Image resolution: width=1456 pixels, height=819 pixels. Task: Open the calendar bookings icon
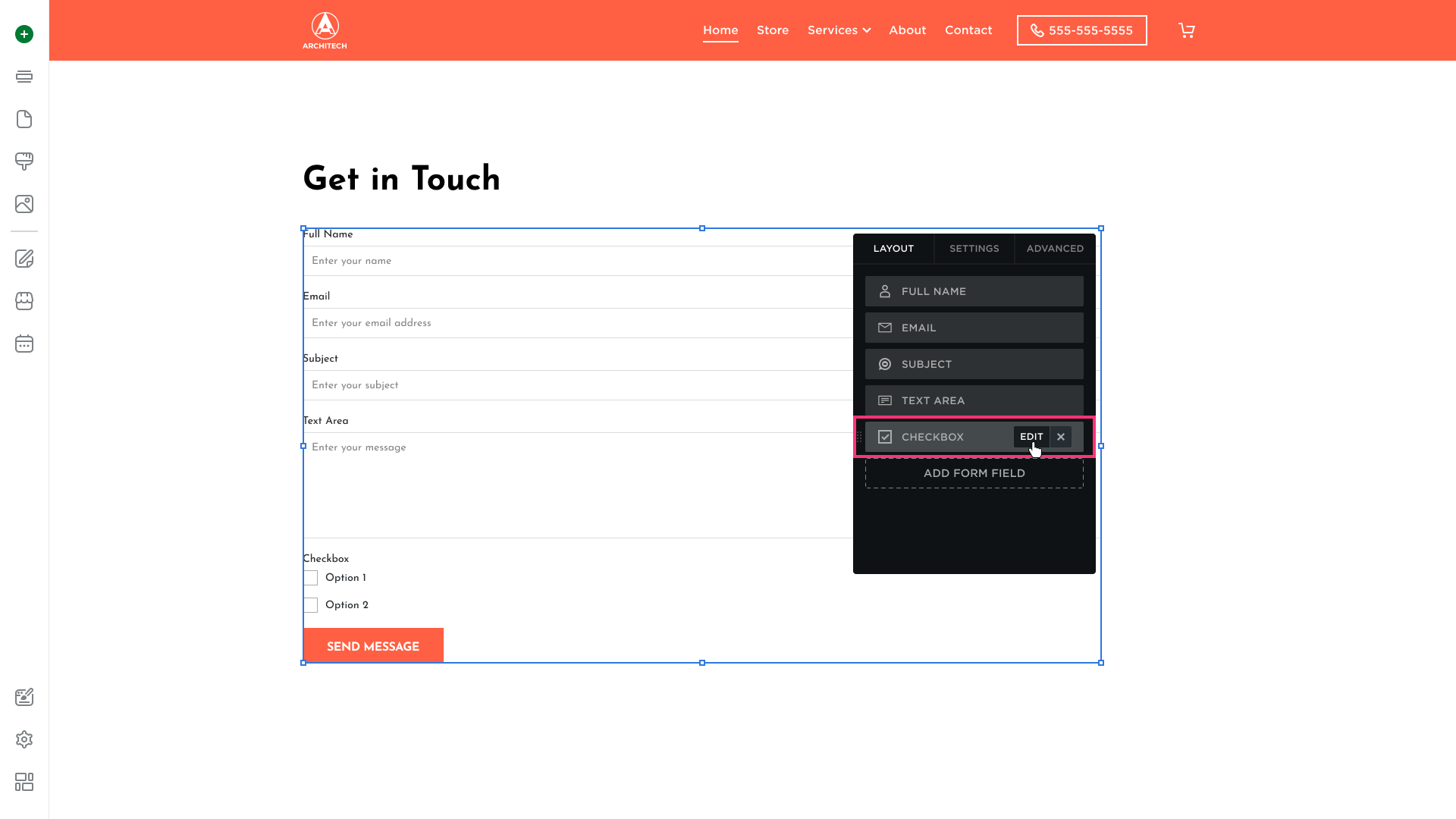(24, 344)
